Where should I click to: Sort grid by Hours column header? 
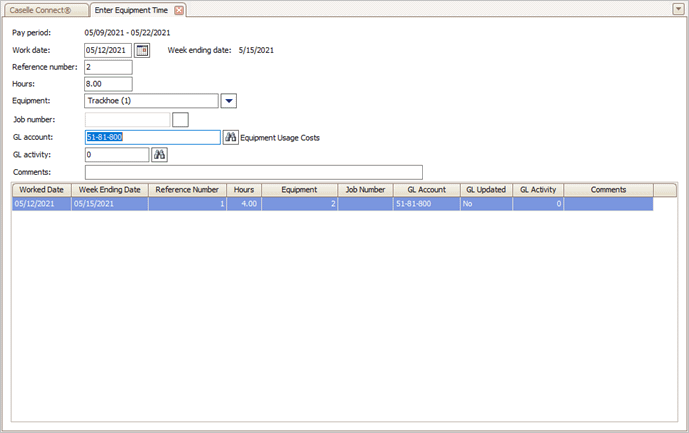coord(244,189)
